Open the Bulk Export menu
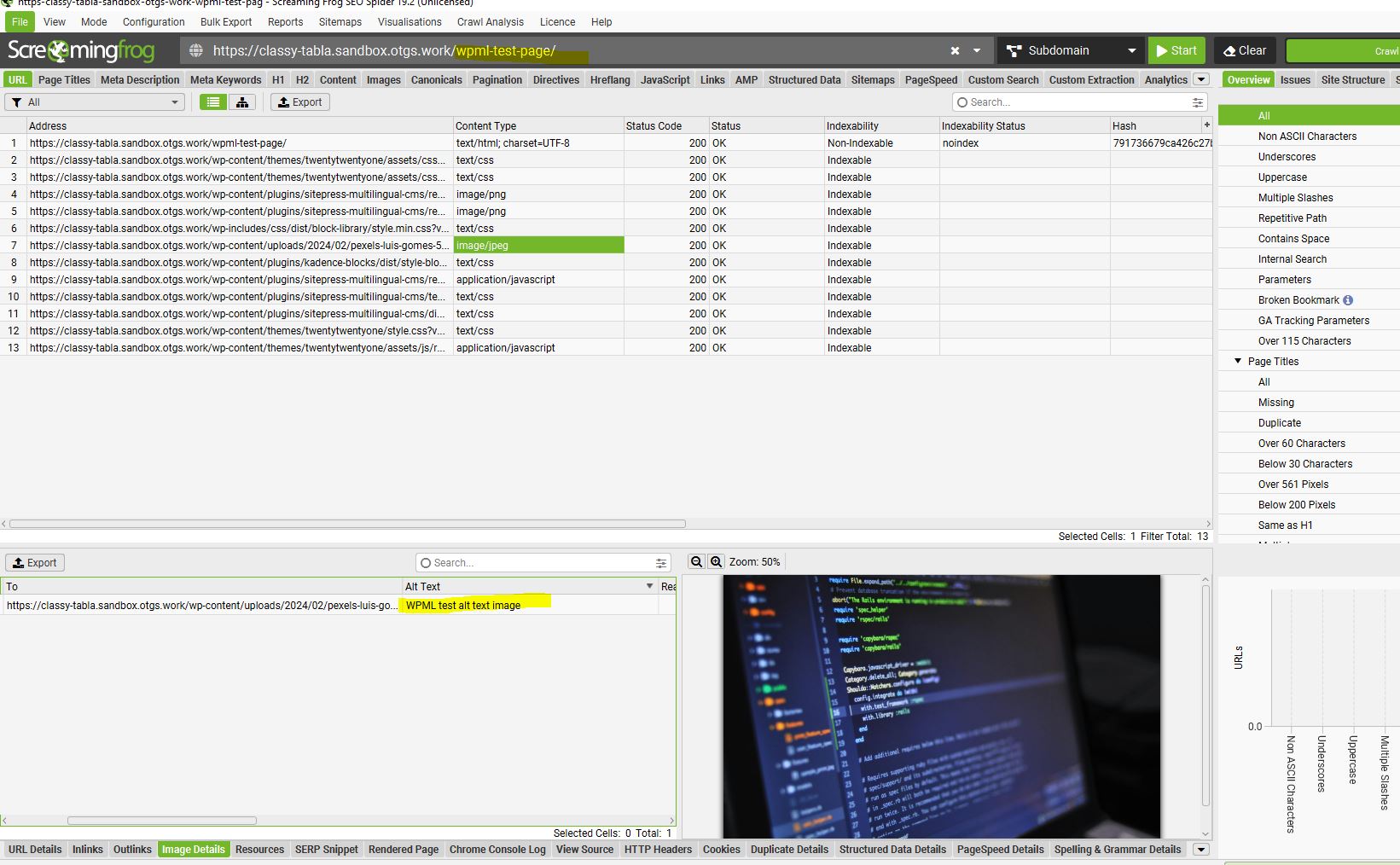 point(226,22)
